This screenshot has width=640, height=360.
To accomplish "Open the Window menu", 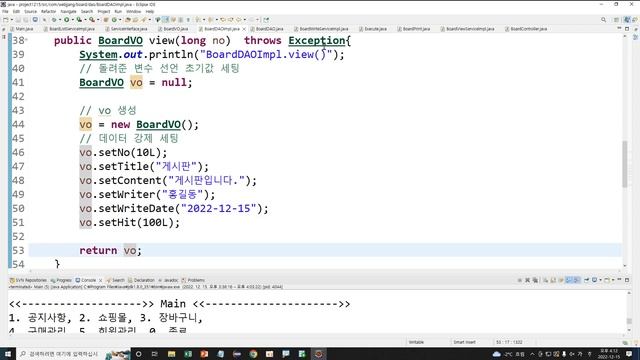I will click(x=133, y=11).
